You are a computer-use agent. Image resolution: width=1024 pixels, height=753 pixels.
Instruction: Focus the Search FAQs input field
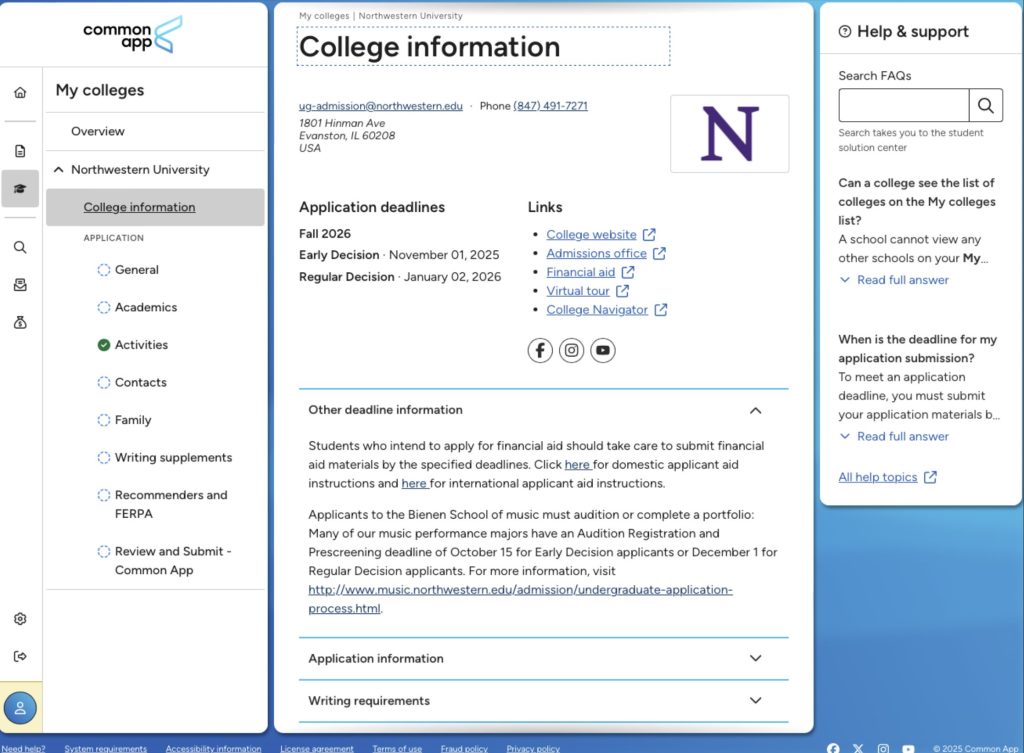click(904, 105)
